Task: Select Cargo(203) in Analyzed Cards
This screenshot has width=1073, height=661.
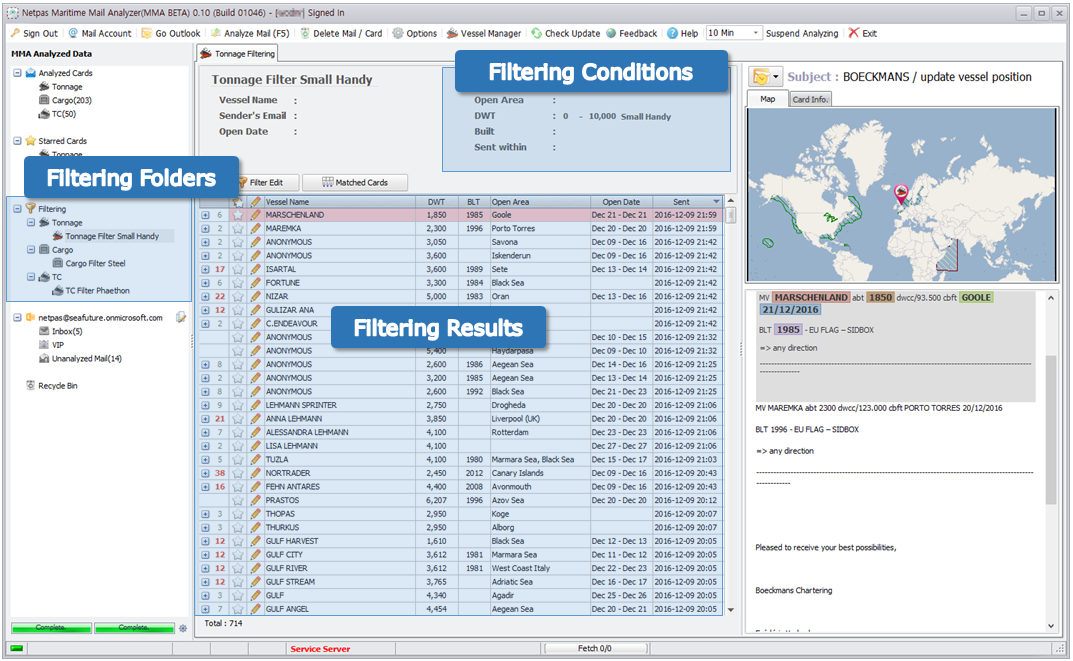Action: (x=71, y=100)
